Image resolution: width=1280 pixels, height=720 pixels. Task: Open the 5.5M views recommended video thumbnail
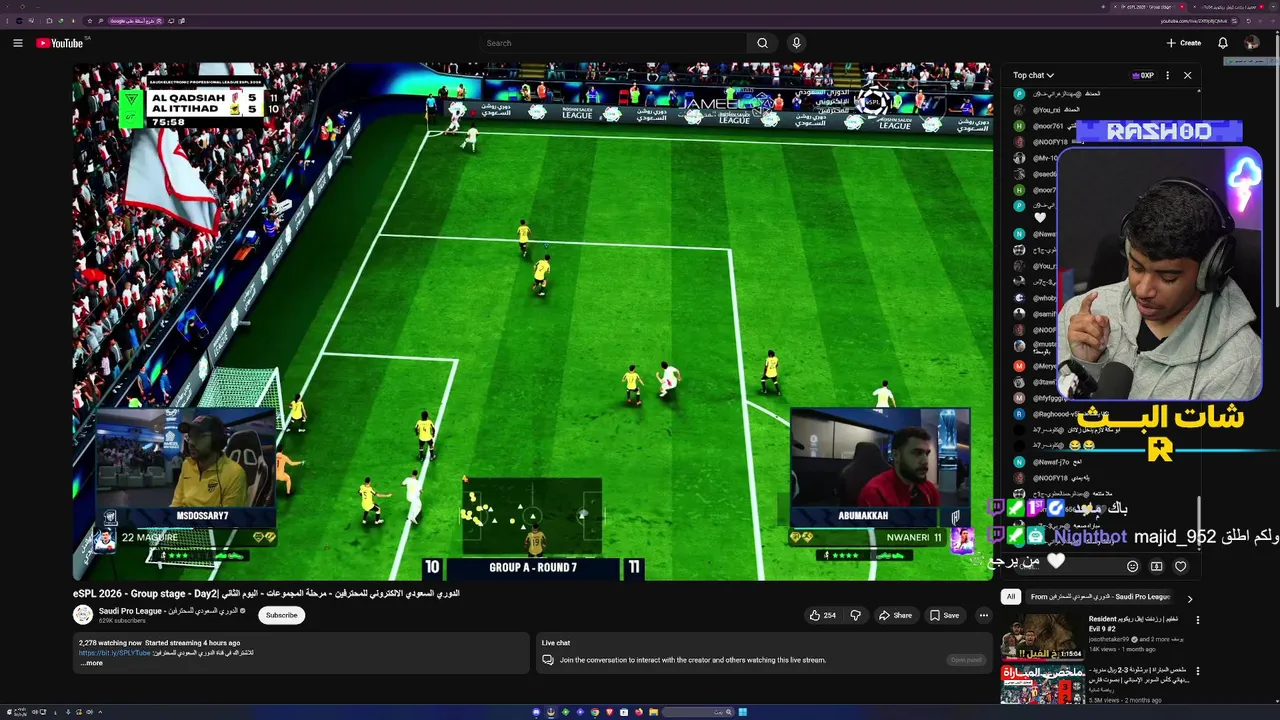[1042, 685]
